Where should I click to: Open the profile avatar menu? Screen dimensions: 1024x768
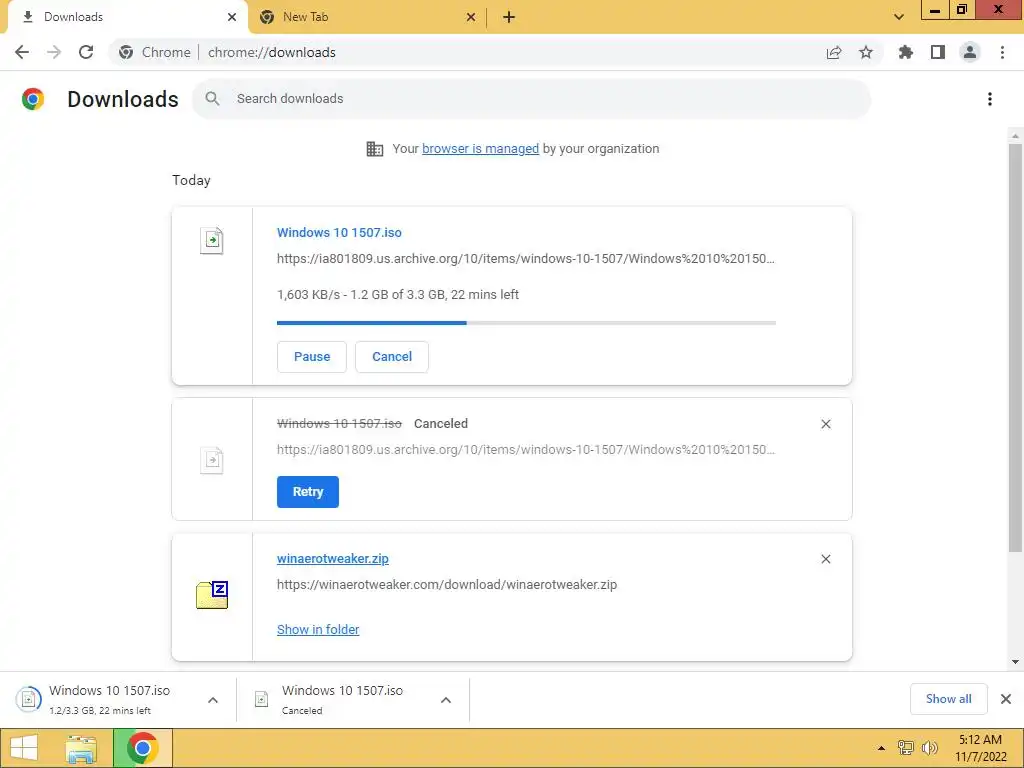click(x=970, y=52)
